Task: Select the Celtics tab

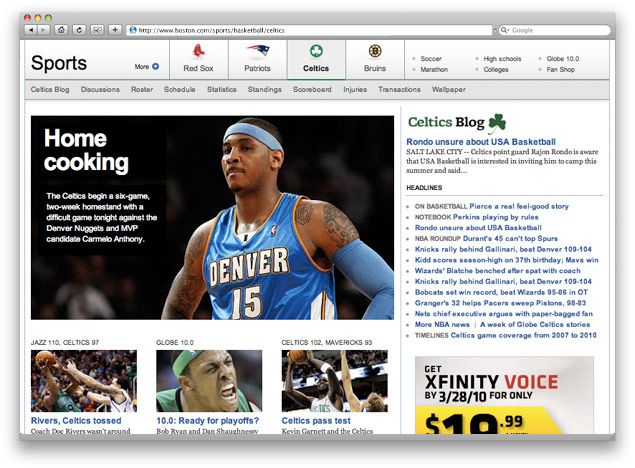Action: tap(316, 60)
